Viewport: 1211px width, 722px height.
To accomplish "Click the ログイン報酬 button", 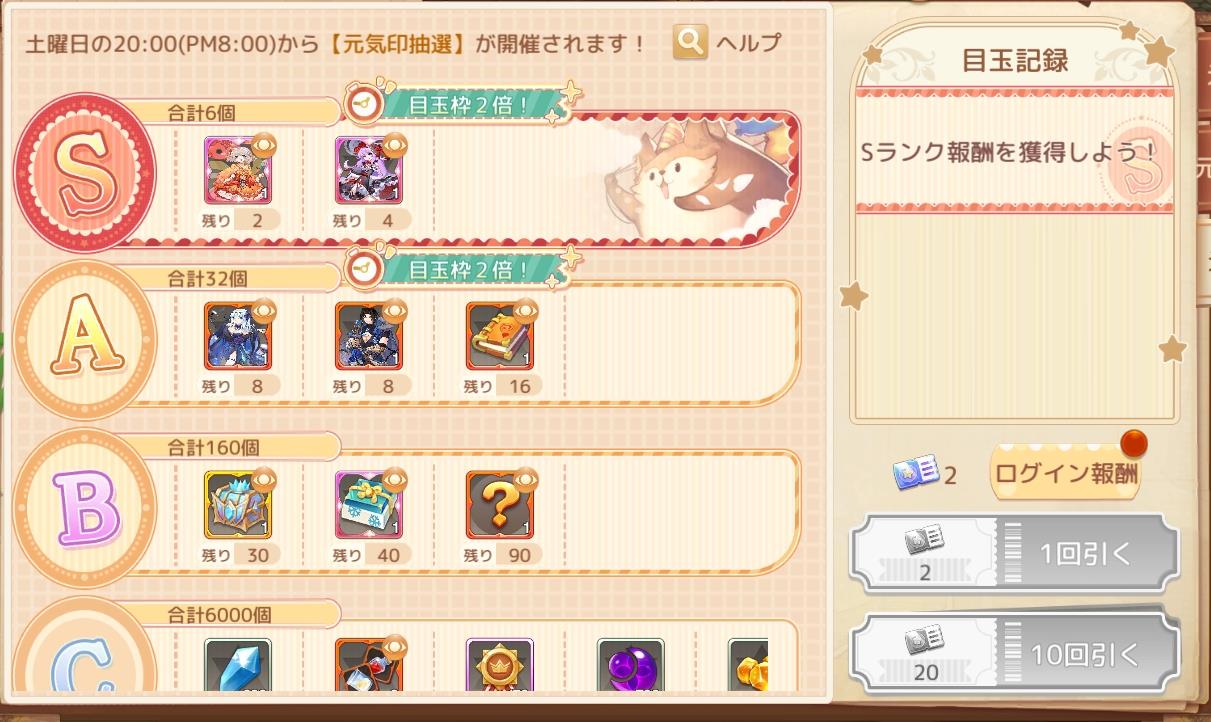I will [1065, 473].
